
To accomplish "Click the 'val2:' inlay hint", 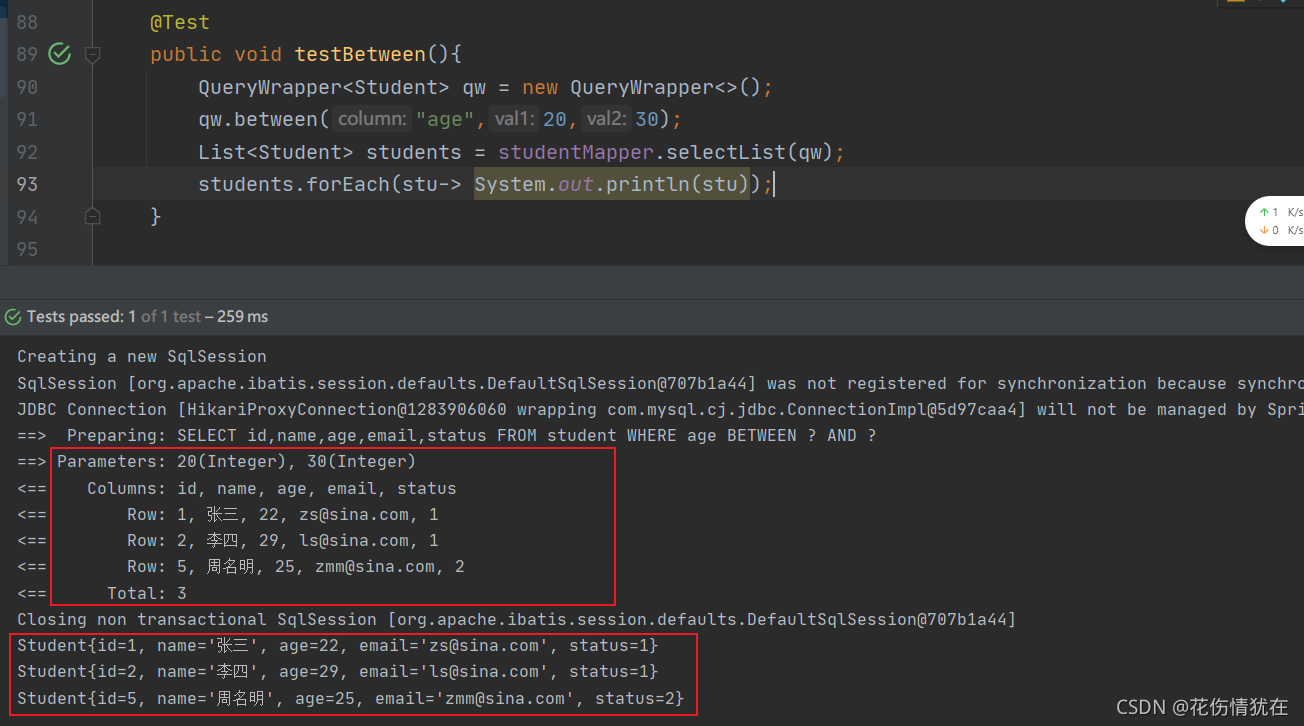I will pos(607,120).
